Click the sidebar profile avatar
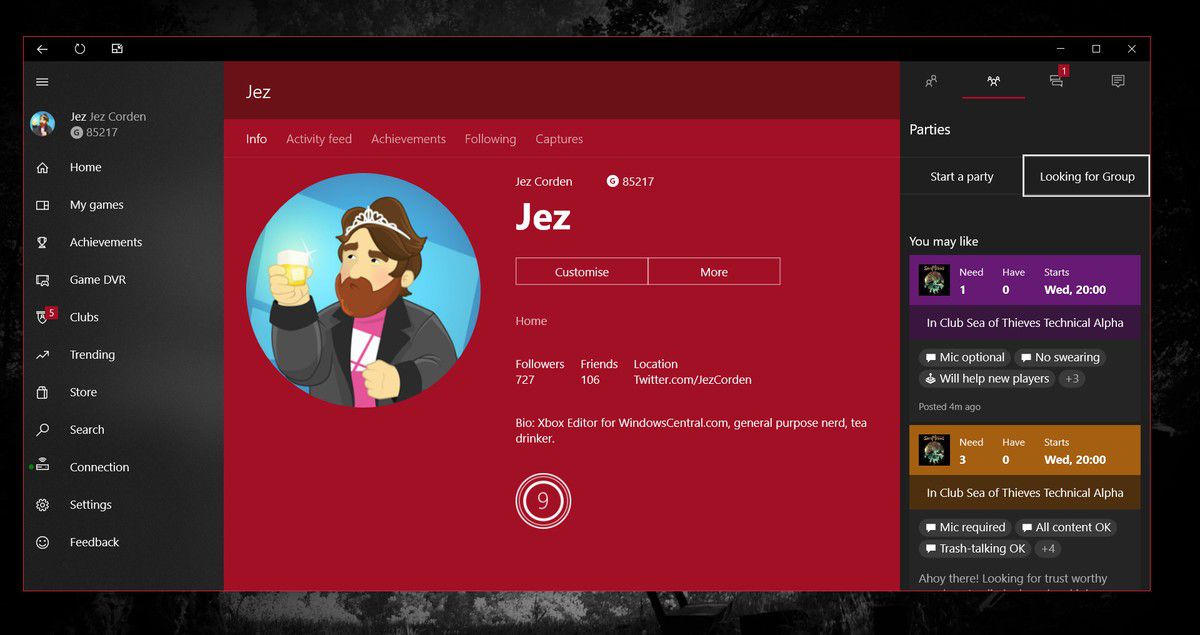 [x=42, y=124]
